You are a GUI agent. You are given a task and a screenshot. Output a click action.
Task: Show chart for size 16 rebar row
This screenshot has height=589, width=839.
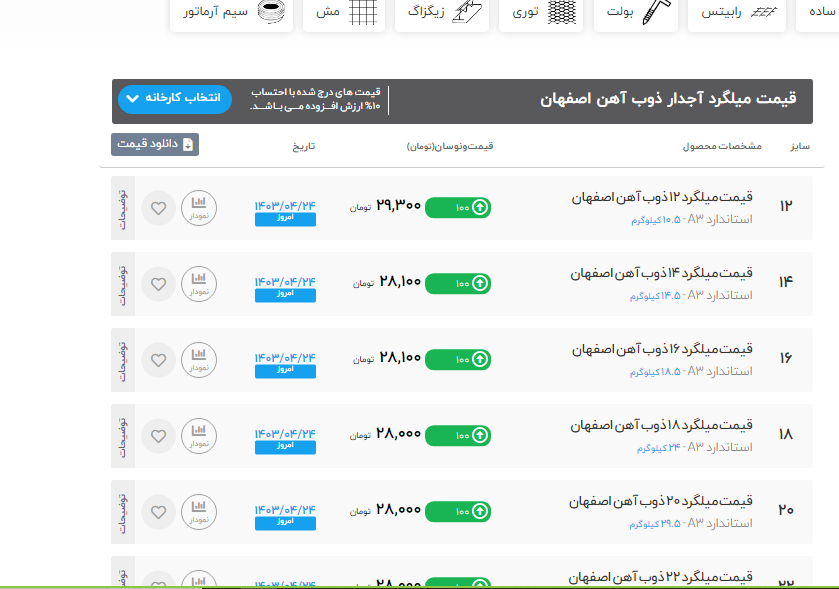[198, 360]
